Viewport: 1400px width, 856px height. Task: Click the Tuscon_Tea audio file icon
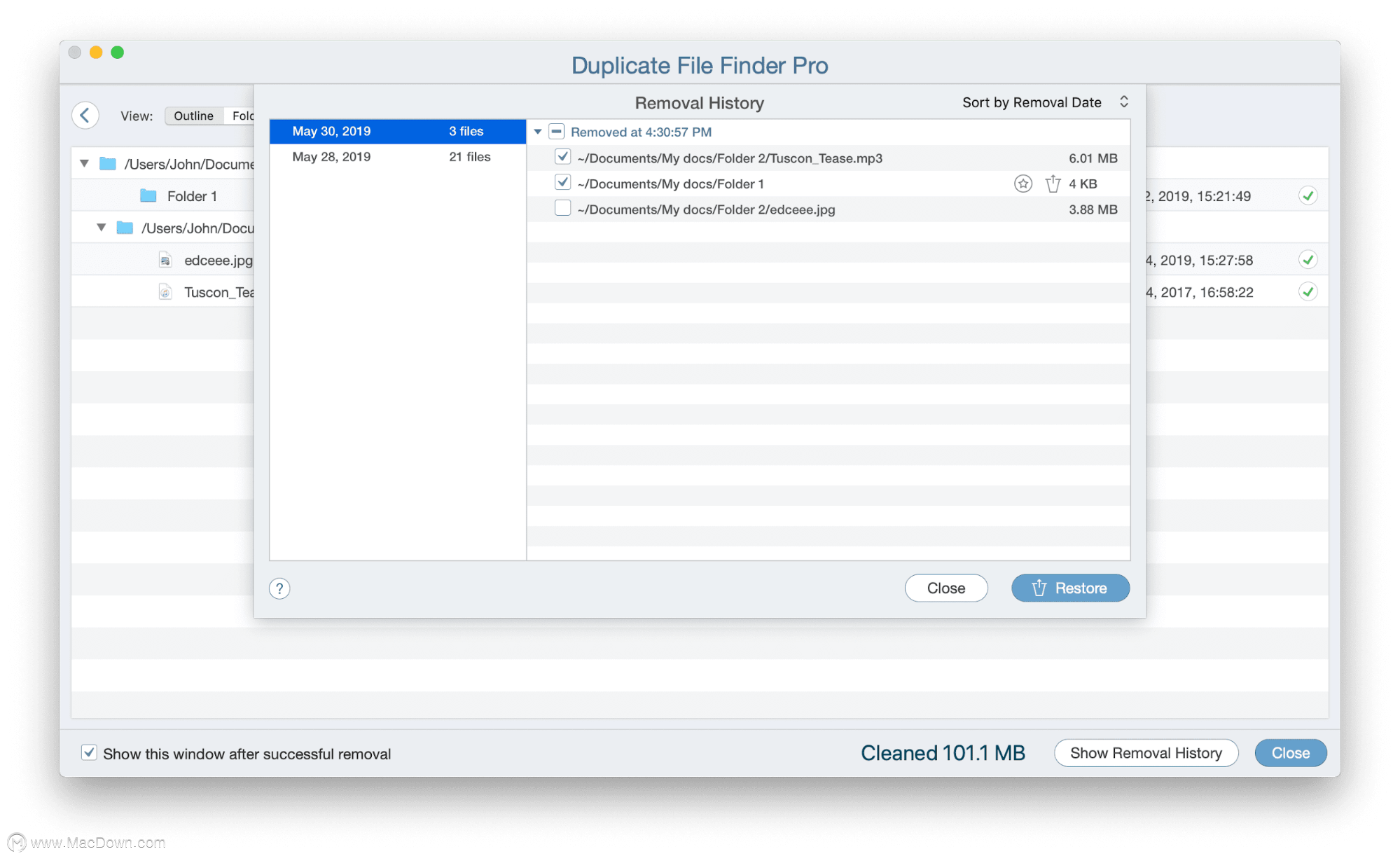point(165,291)
